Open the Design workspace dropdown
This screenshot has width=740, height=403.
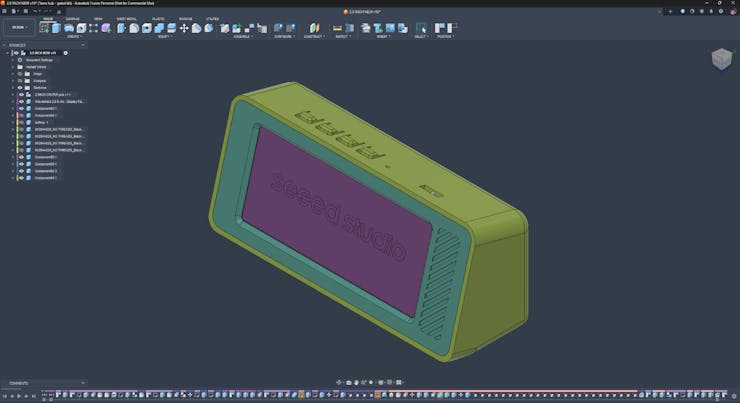pos(18,28)
